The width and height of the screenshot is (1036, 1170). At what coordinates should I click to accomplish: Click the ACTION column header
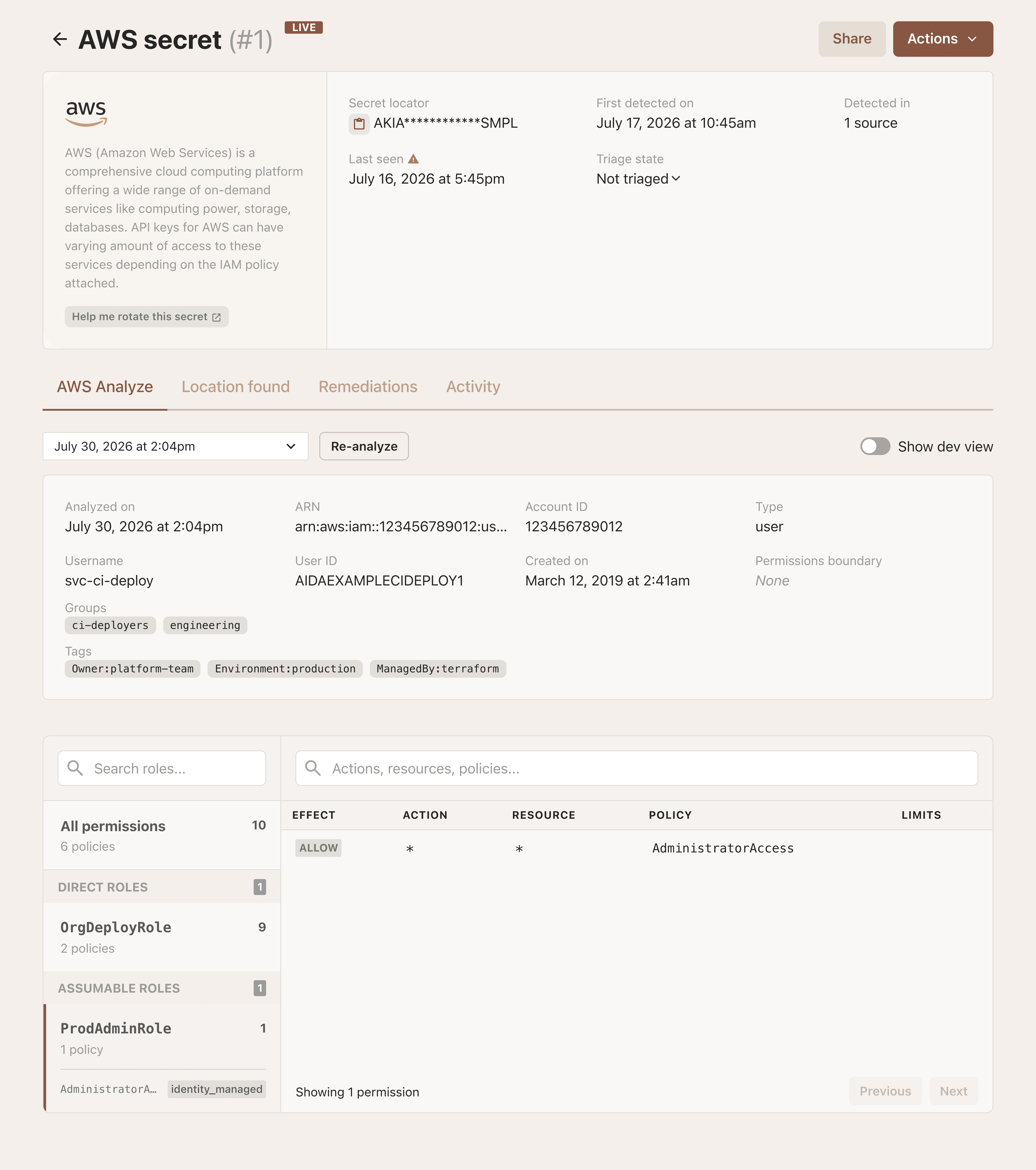[425, 815]
